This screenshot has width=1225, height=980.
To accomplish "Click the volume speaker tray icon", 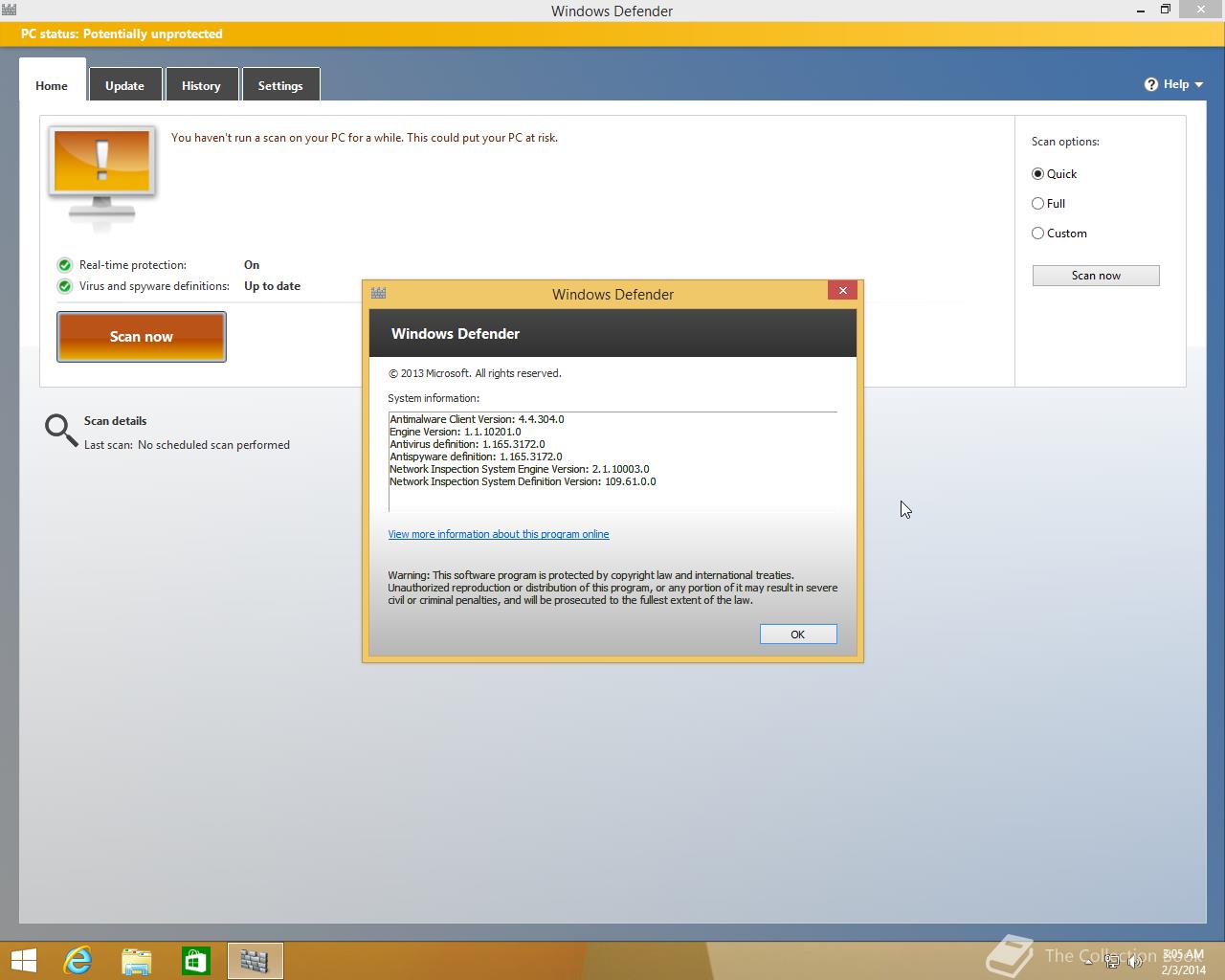I will pos(1136,962).
